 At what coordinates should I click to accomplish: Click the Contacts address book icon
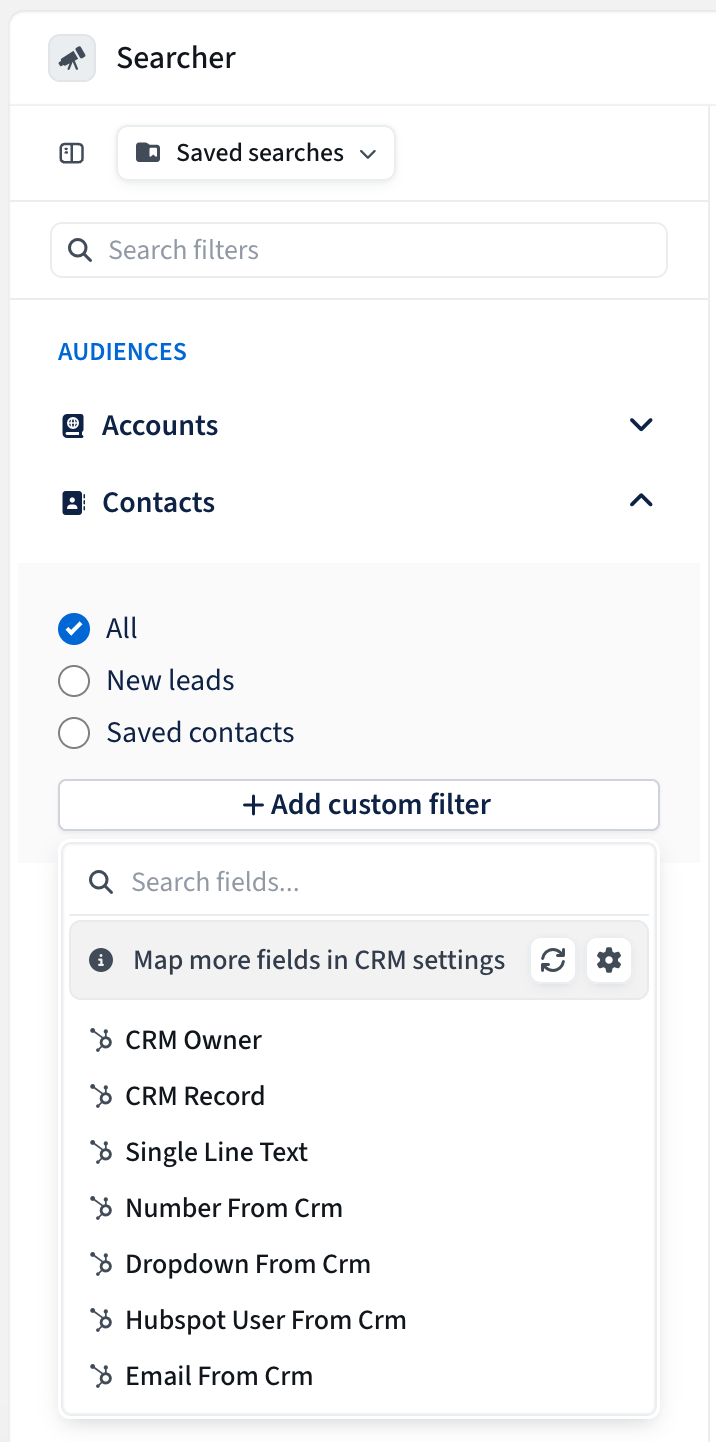[x=73, y=502]
